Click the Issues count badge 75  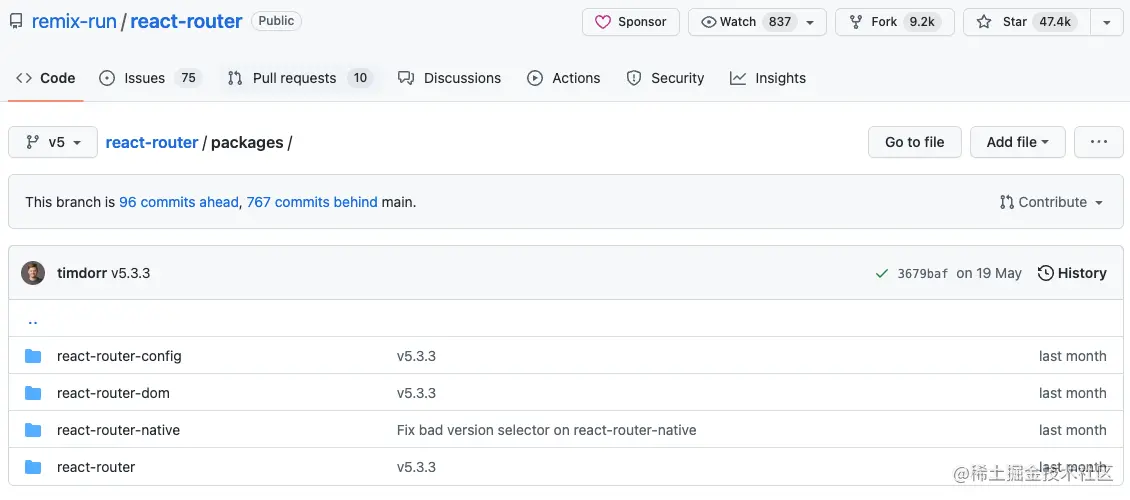(188, 78)
